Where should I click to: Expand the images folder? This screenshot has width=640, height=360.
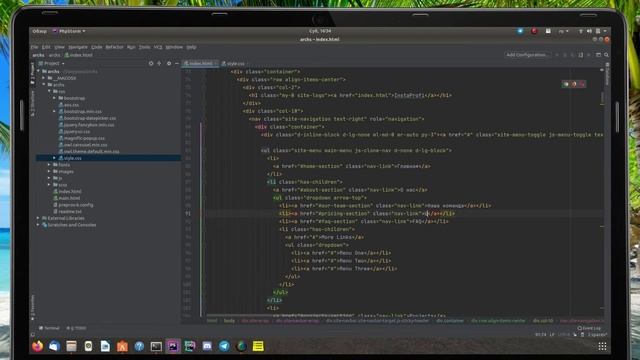click(x=49, y=171)
